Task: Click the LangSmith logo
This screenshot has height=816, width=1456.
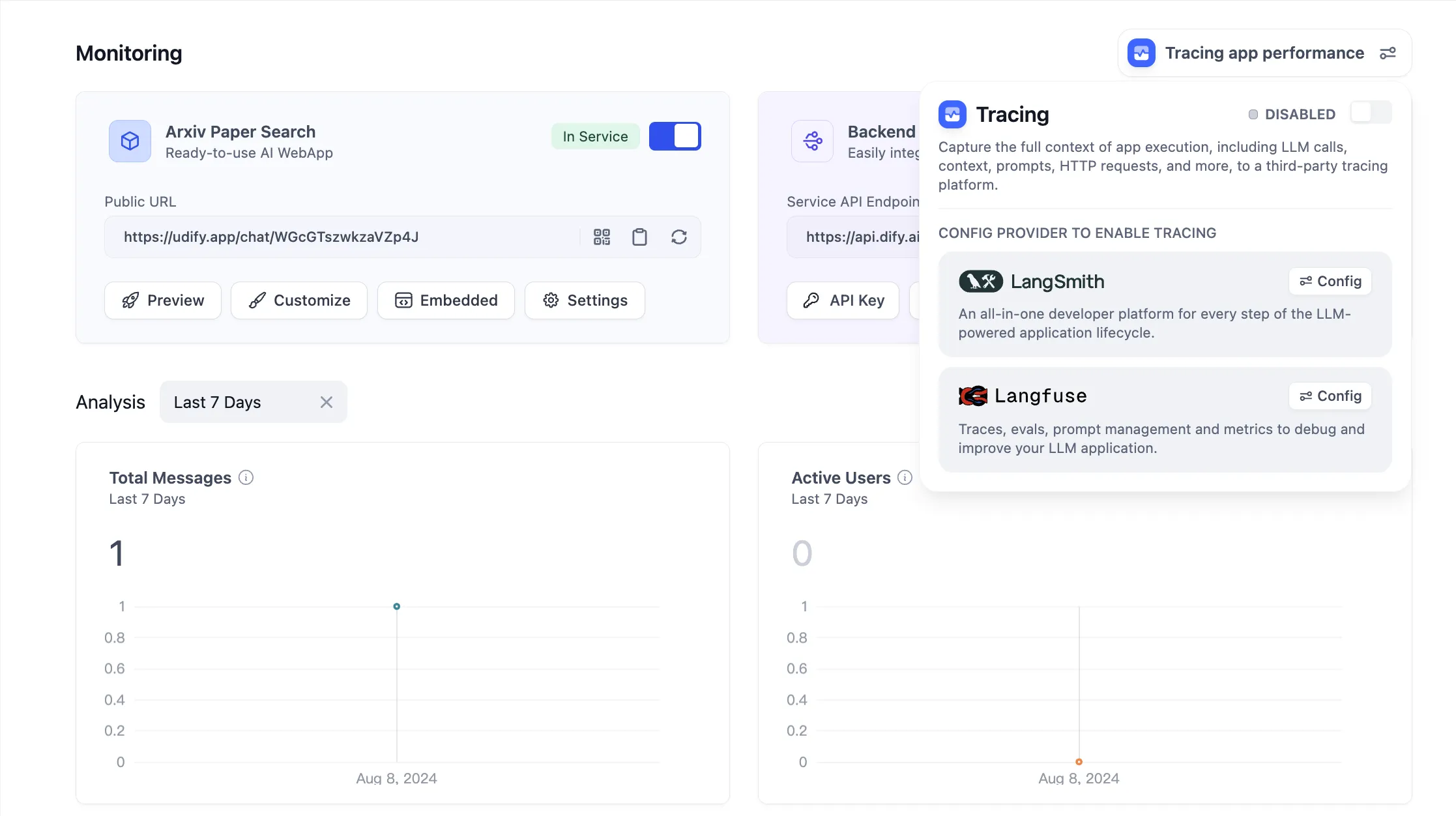Action: [980, 282]
